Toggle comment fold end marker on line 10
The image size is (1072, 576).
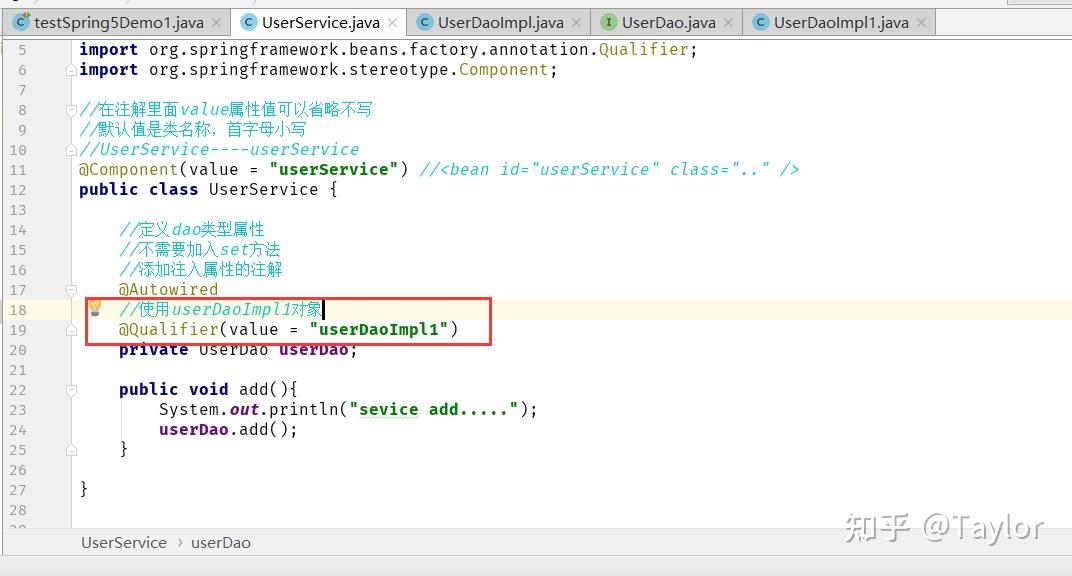pos(71,150)
